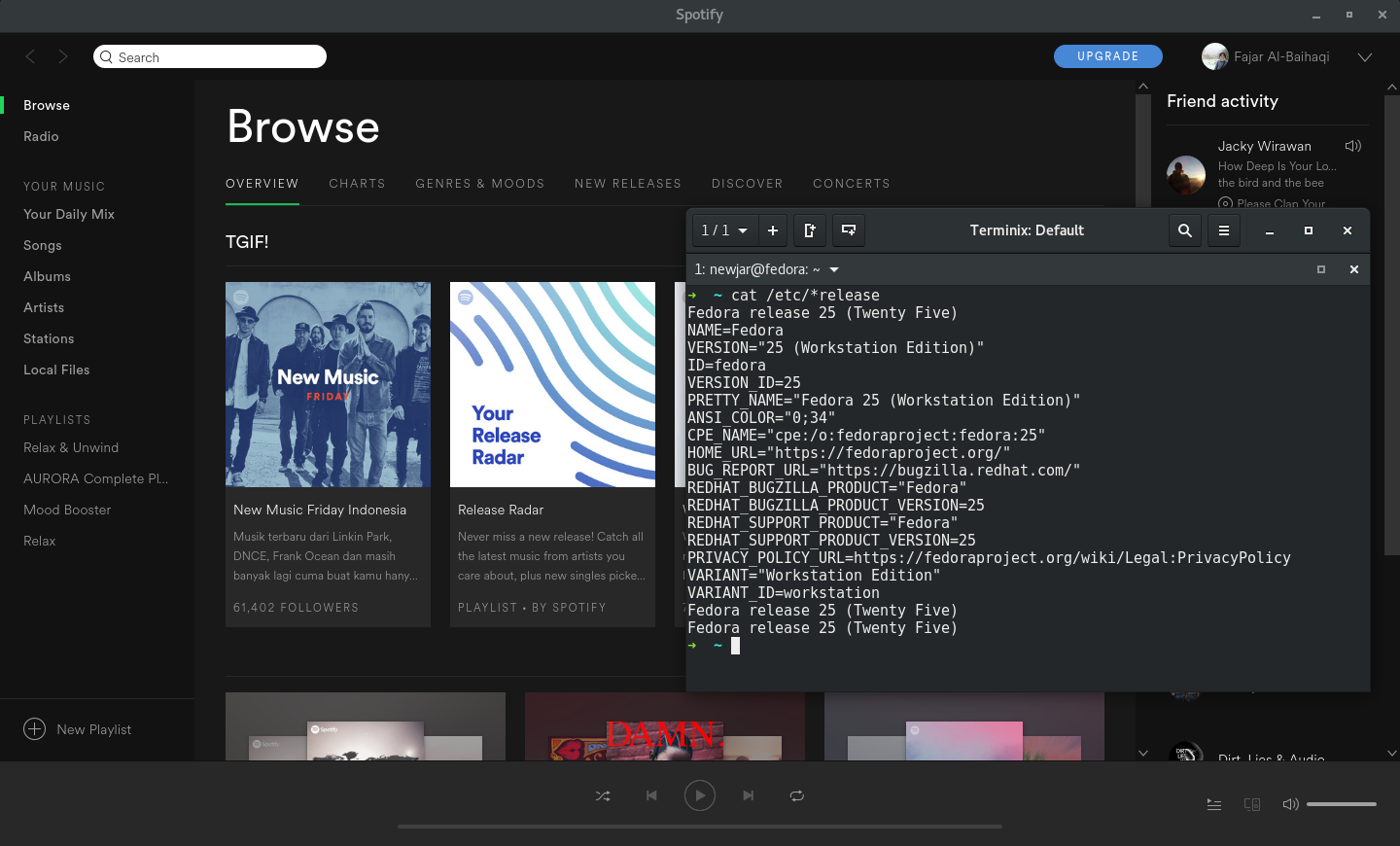Open Stations in the sidebar
Screen dimensions: 1400x846
(x=49, y=338)
